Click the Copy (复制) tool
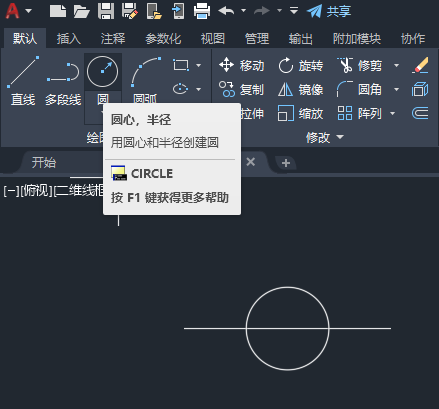The image size is (439, 409). 242,89
